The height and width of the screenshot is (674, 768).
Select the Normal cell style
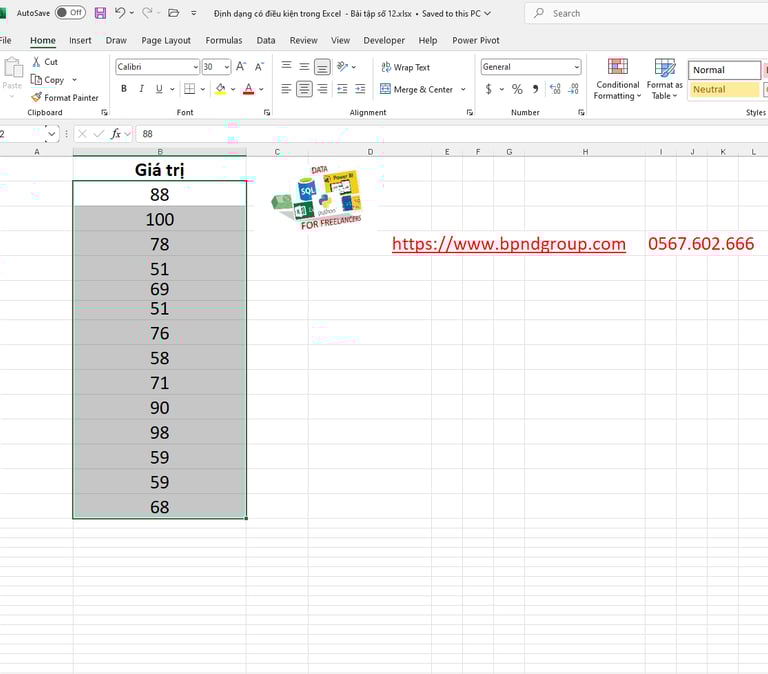[724, 70]
